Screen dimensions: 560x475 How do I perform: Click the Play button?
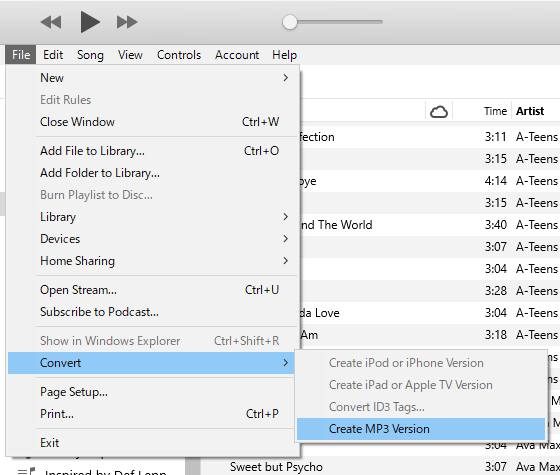pyautogui.click(x=90, y=22)
